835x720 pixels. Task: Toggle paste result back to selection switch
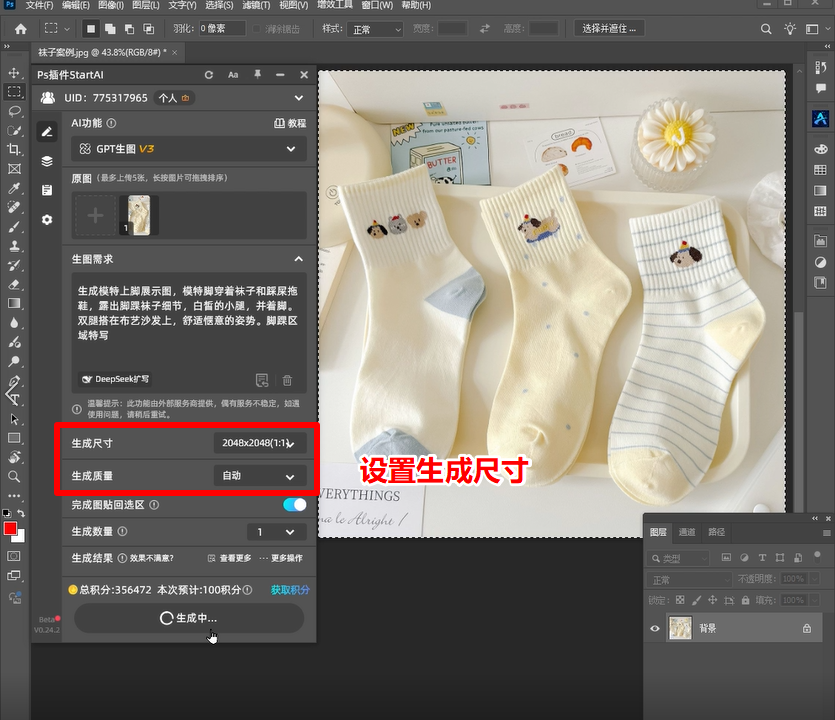pyautogui.click(x=294, y=504)
